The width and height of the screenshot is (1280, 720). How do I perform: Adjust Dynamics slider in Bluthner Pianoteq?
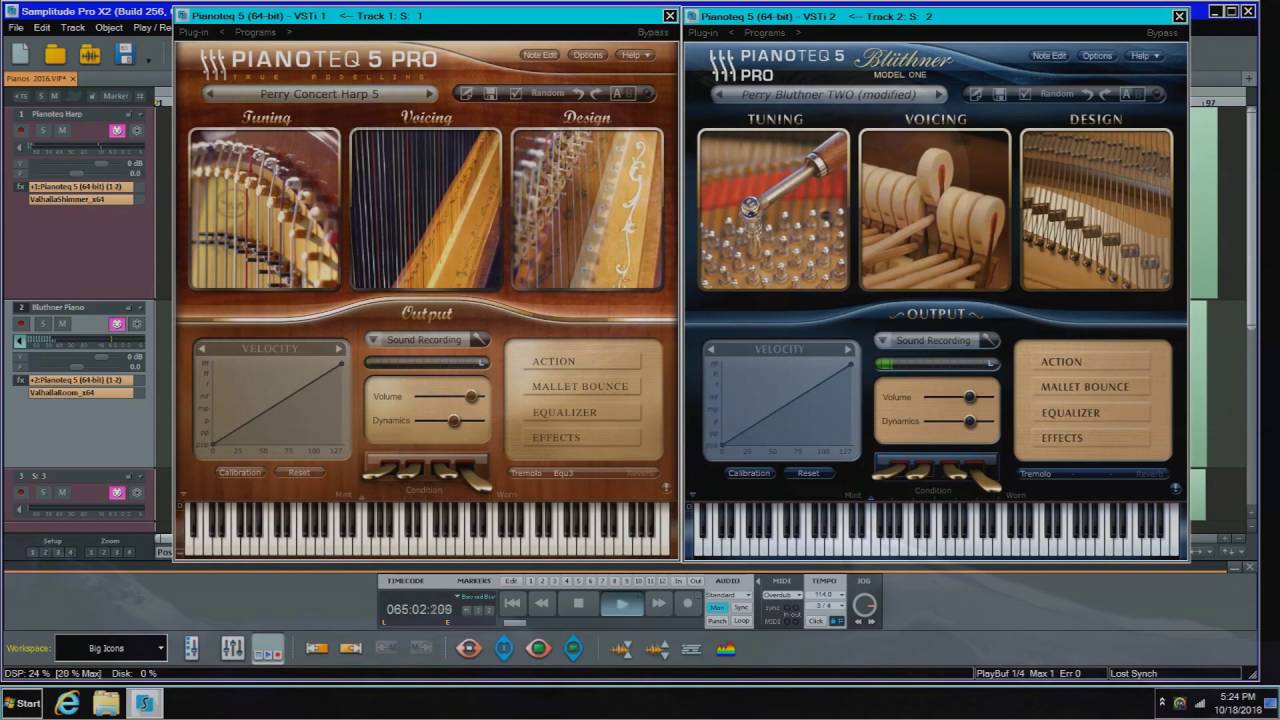coord(959,421)
